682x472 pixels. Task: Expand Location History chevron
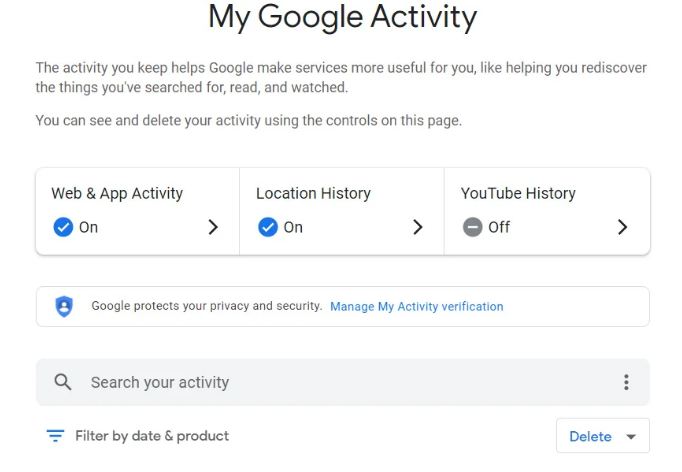(418, 227)
